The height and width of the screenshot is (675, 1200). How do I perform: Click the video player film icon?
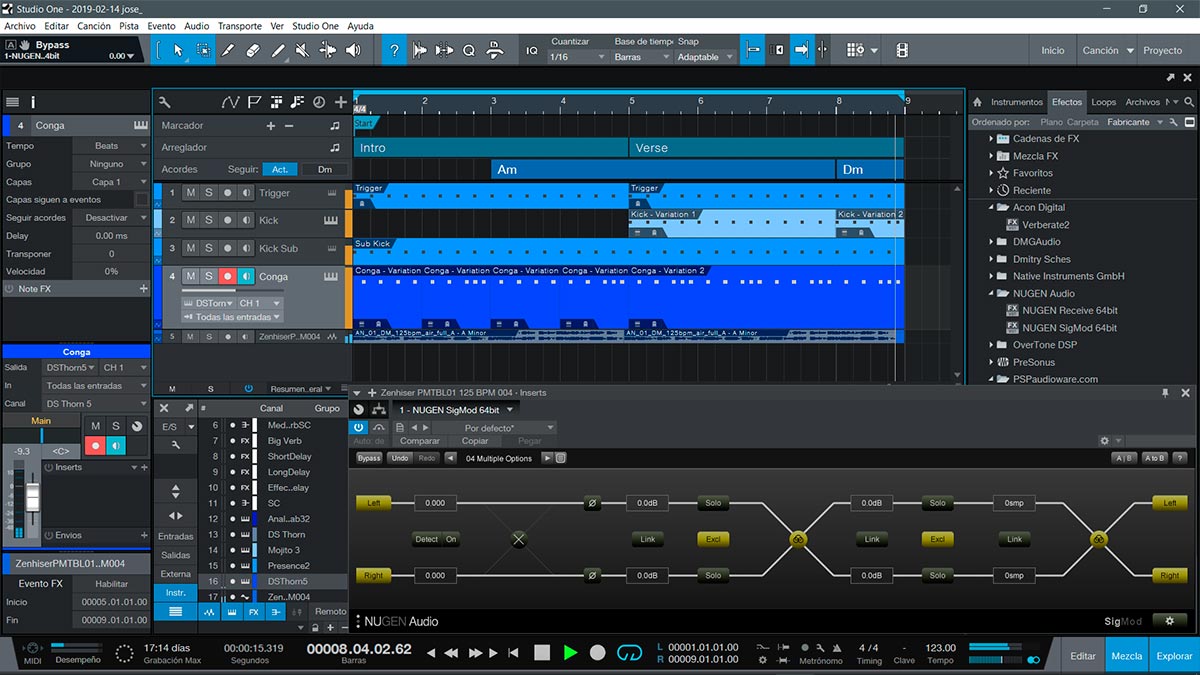[x=902, y=50]
